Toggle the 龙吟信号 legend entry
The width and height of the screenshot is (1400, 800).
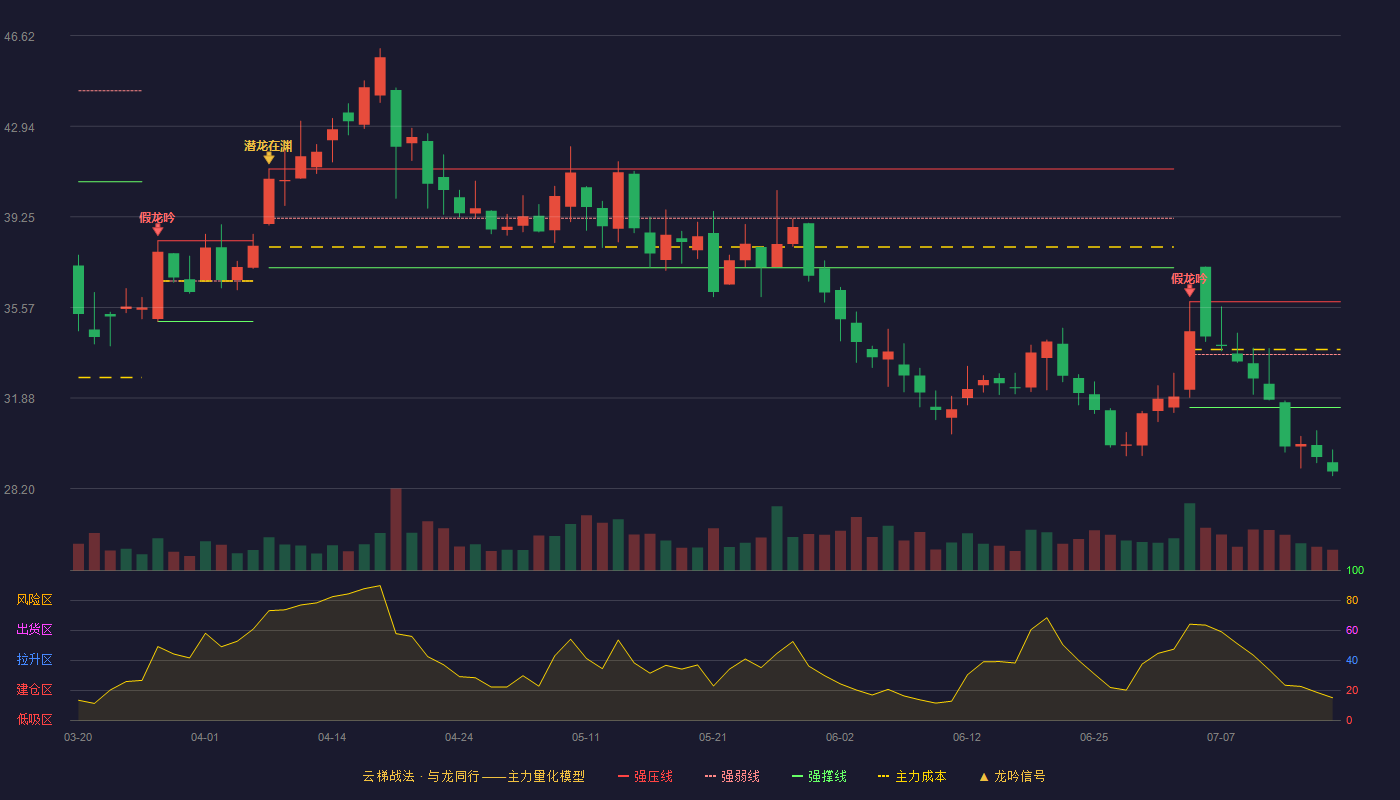[1012, 776]
